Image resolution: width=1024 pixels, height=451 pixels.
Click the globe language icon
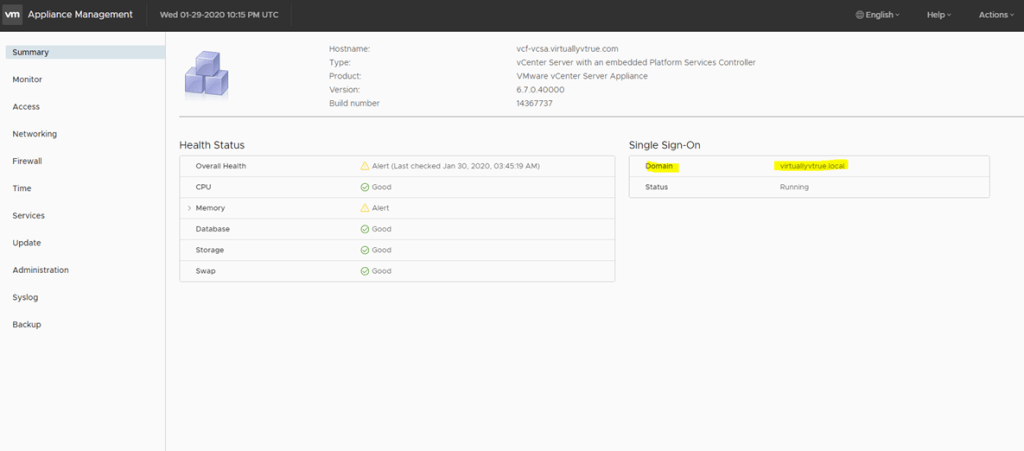click(861, 15)
